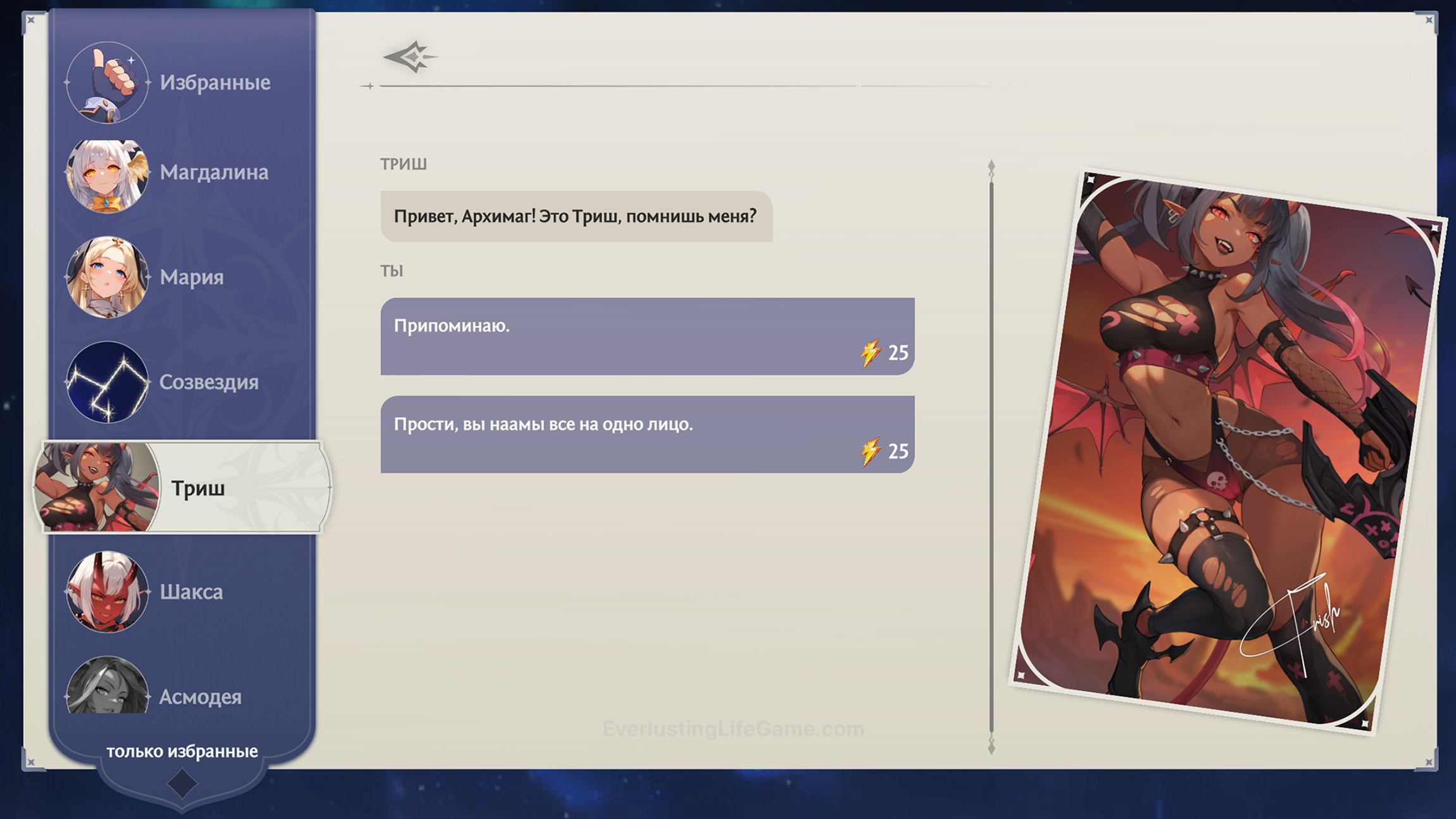Open the Избранные thumbs-up avatar
1456x819 pixels.
[107, 82]
